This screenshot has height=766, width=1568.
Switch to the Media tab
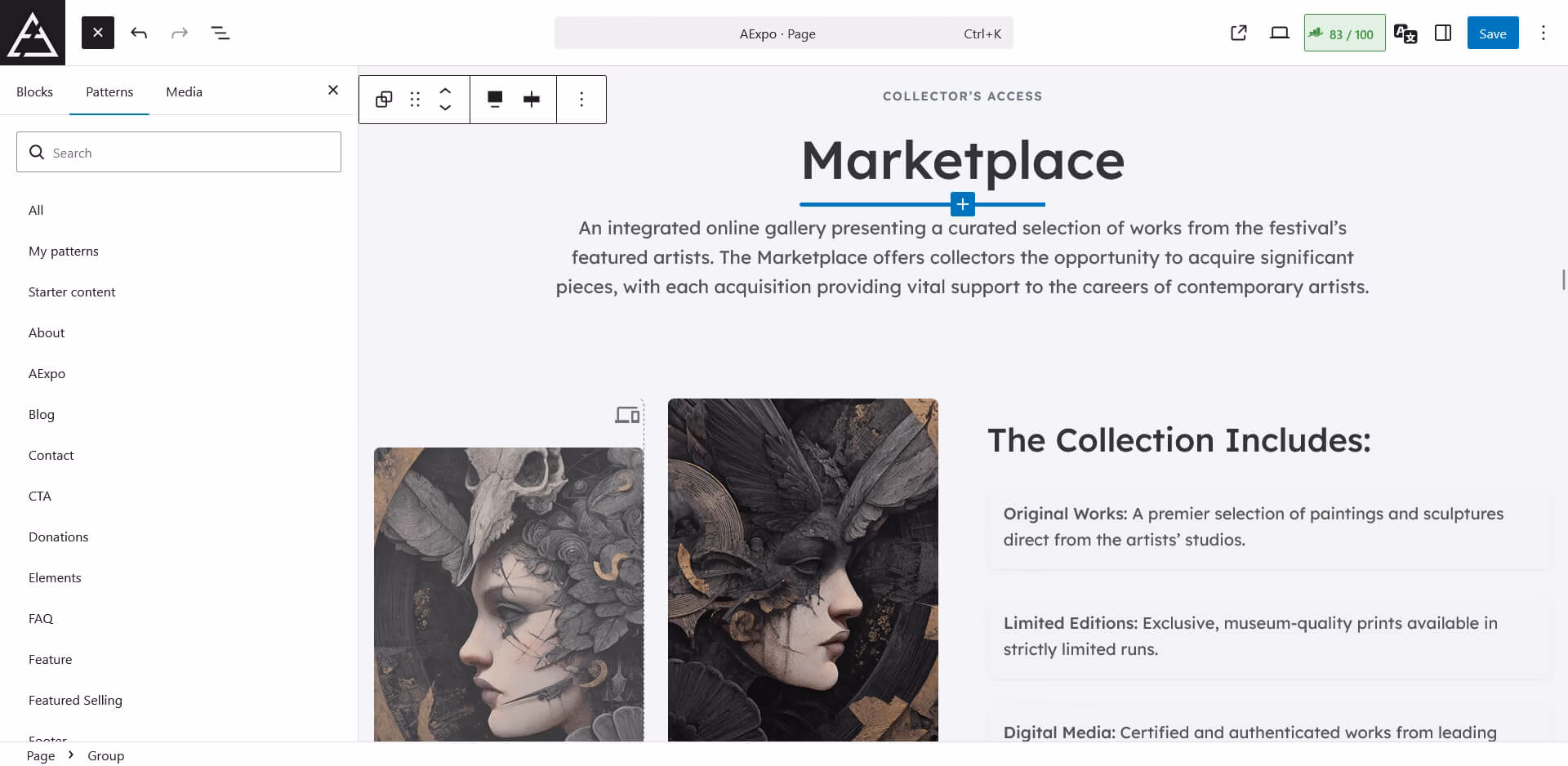pos(183,91)
